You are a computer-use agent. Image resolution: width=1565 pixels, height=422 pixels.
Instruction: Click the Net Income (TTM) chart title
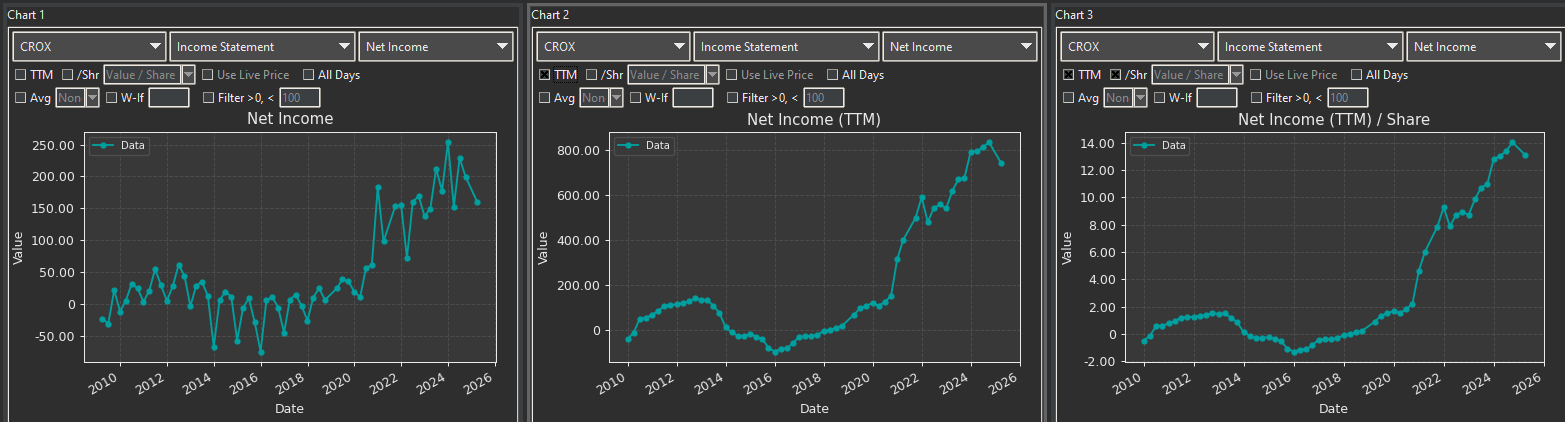tap(815, 119)
